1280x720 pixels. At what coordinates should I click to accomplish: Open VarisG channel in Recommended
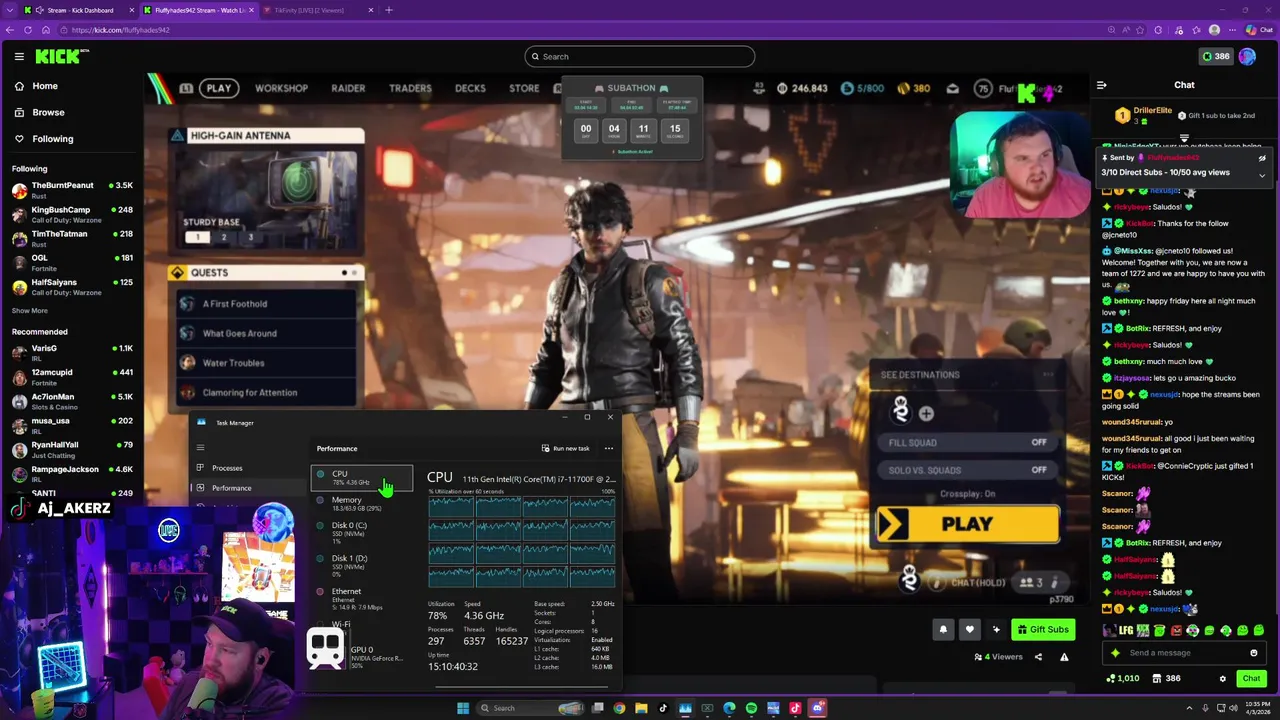[72, 352]
